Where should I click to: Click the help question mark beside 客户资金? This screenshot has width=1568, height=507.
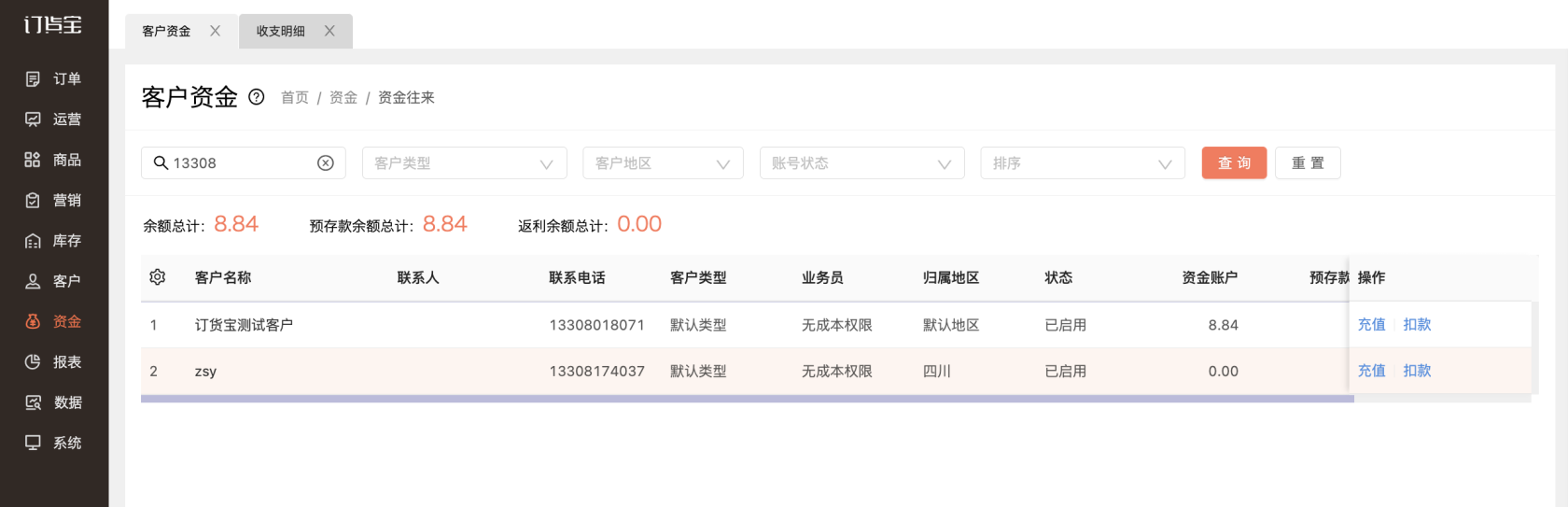(x=257, y=97)
